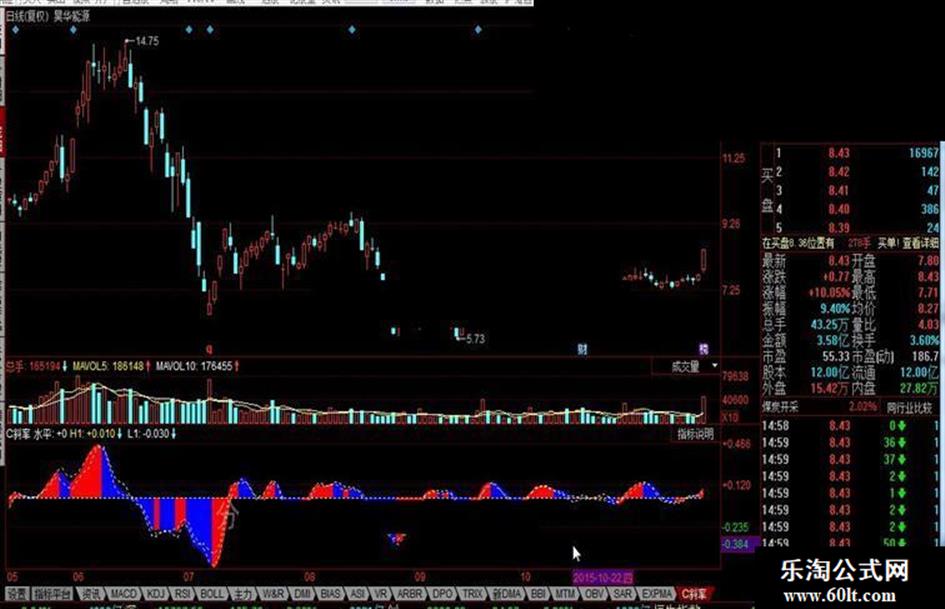Click the 11.25 price axis label
Image resolution: width=945 pixels, height=609 pixels.
733,159
